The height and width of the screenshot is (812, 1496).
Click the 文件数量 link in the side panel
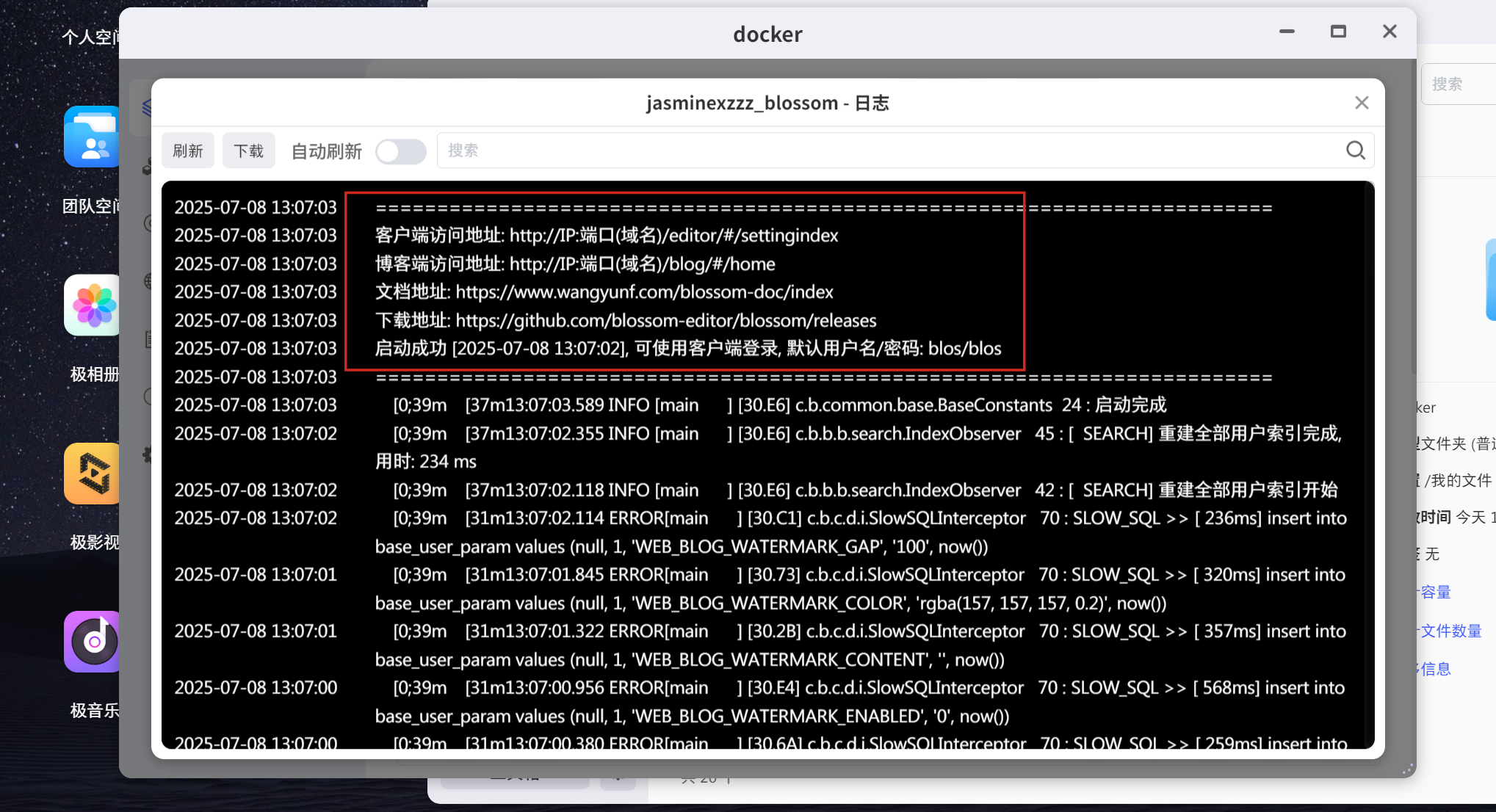coord(1450,631)
